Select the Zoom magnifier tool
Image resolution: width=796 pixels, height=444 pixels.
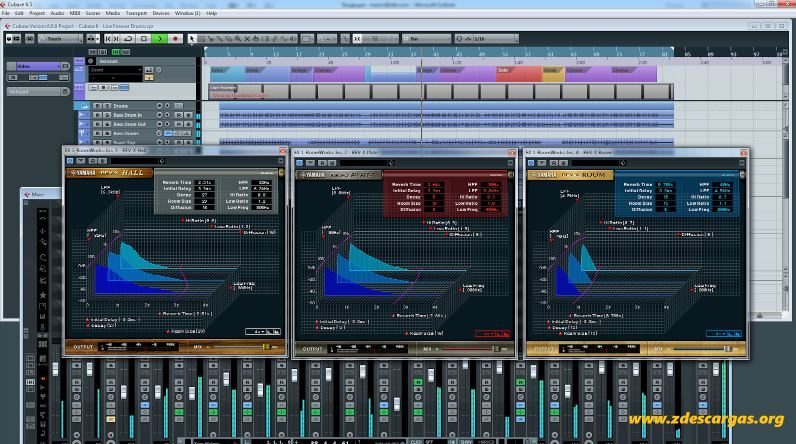point(238,39)
